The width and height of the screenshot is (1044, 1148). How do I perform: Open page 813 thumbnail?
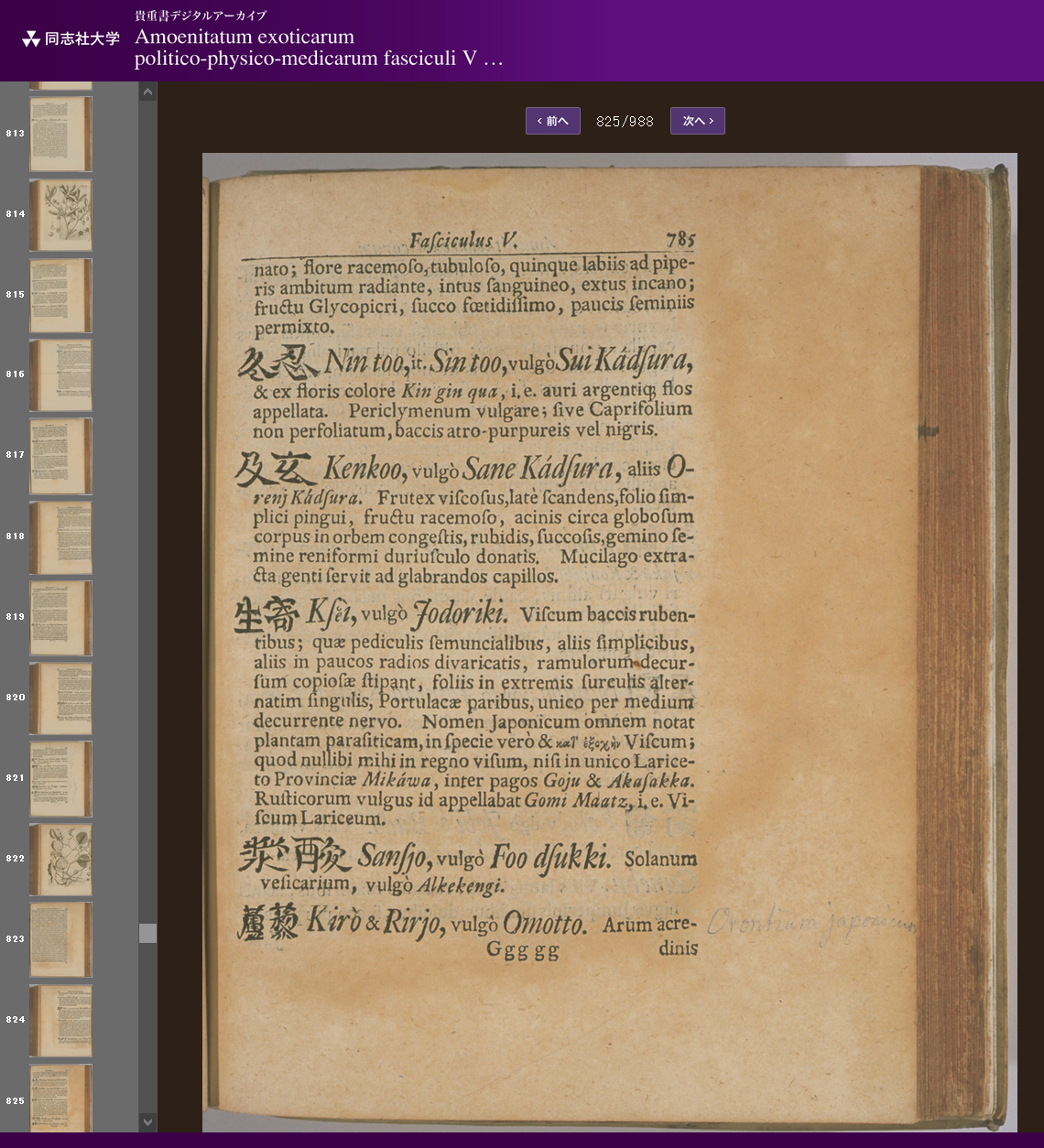(x=60, y=134)
